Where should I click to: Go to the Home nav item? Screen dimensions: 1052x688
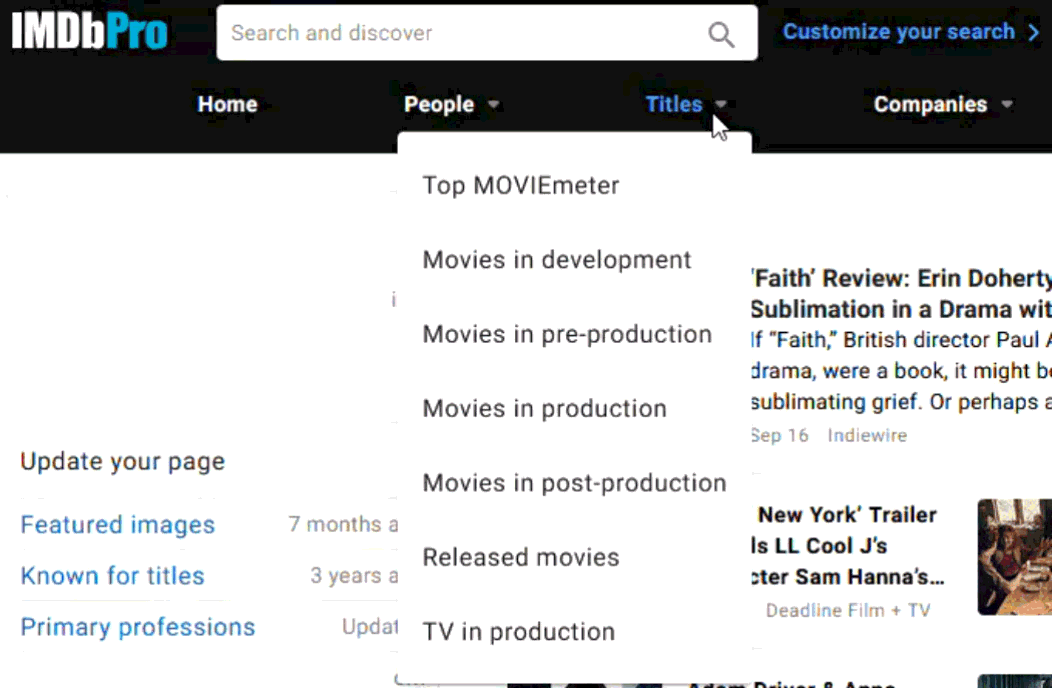(227, 104)
